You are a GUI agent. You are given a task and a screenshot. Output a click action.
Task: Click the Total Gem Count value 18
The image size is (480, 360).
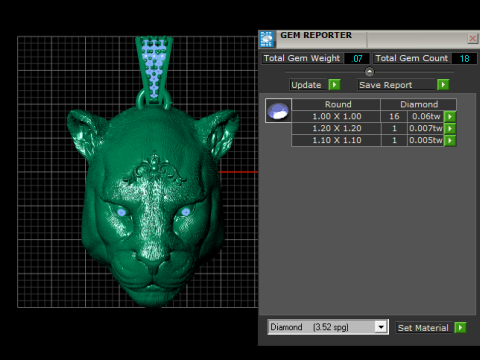tap(464, 59)
